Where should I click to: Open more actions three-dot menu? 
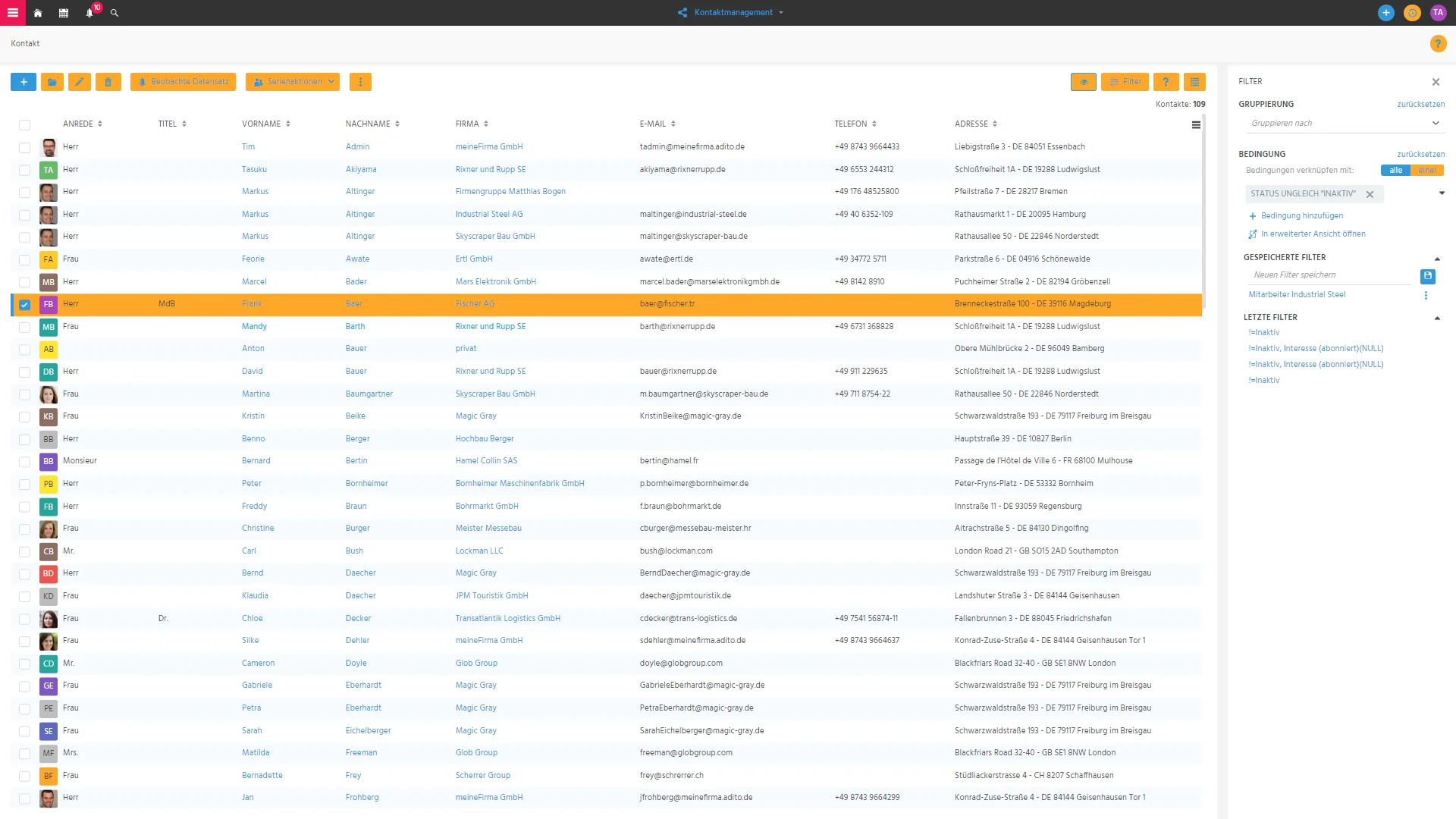pyautogui.click(x=360, y=82)
